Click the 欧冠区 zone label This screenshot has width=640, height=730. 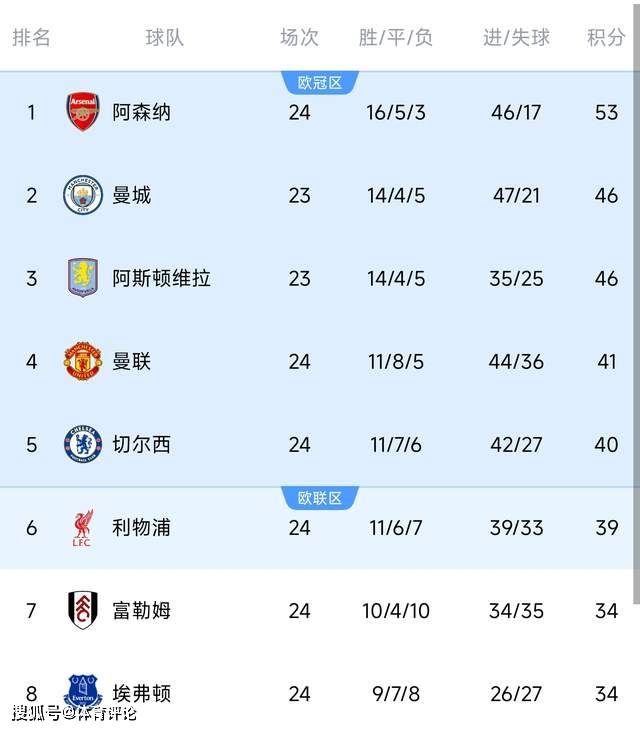(320, 83)
